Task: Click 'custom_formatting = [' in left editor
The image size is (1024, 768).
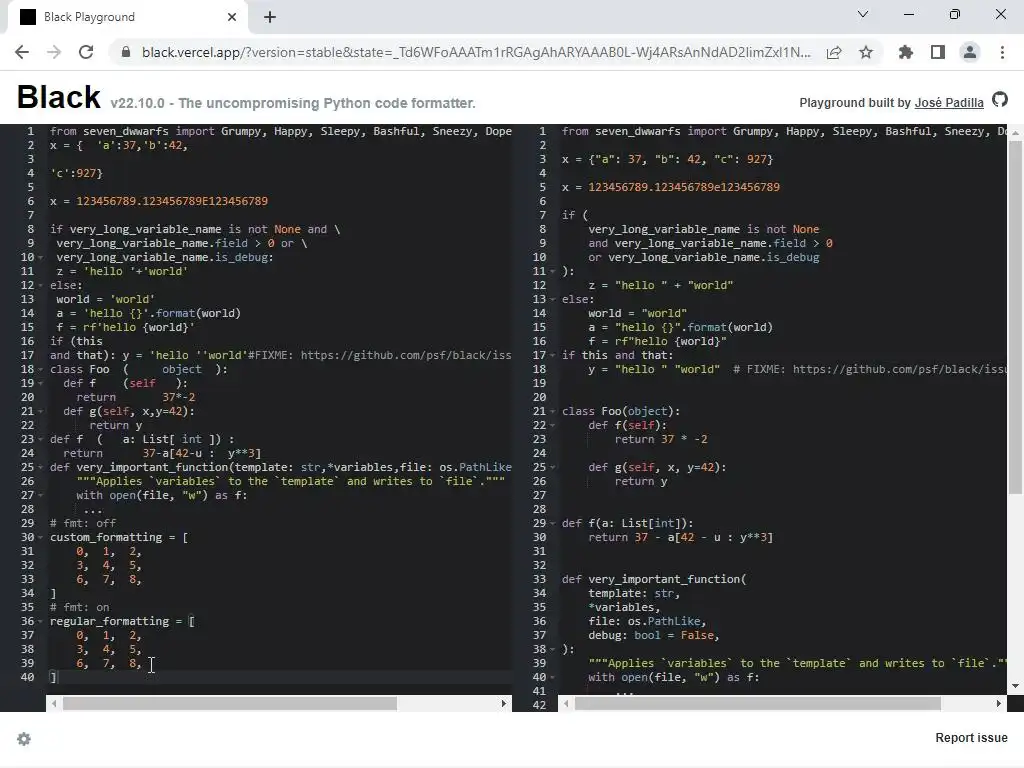Action: click(x=119, y=537)
